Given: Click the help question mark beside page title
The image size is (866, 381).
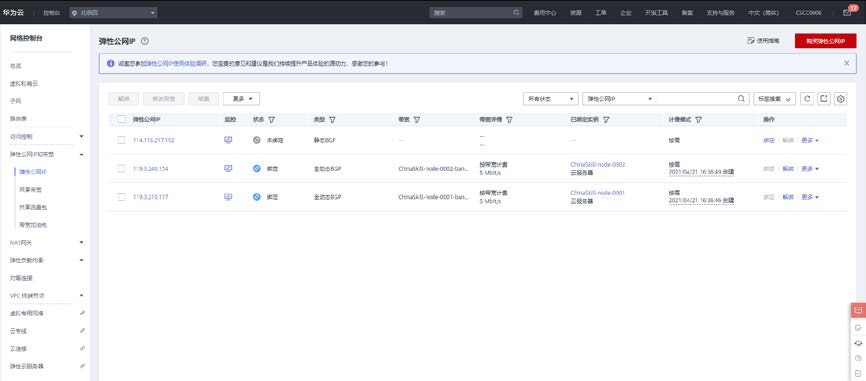Looking at the screenshot, I should click(145, 41).
